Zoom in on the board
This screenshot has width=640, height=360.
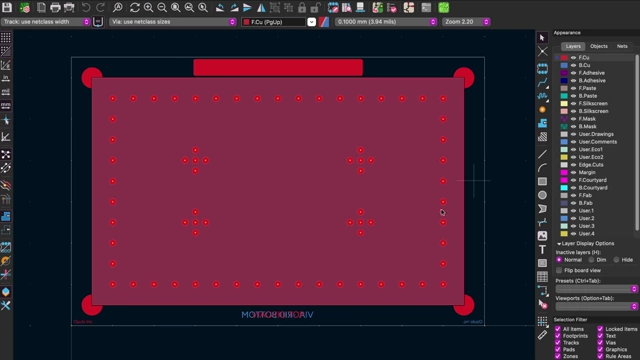149,7
